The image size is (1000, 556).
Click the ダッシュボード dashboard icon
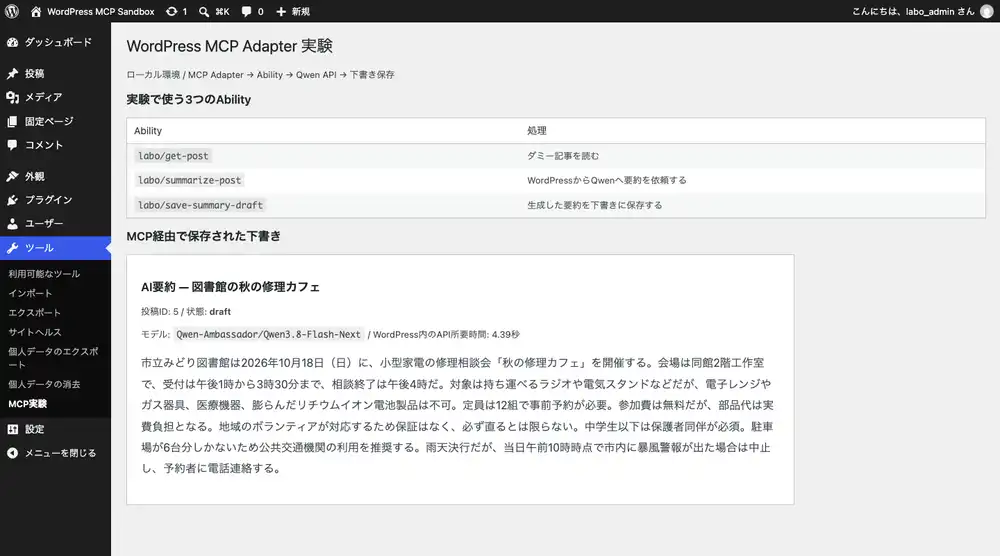tap(12, 42)
